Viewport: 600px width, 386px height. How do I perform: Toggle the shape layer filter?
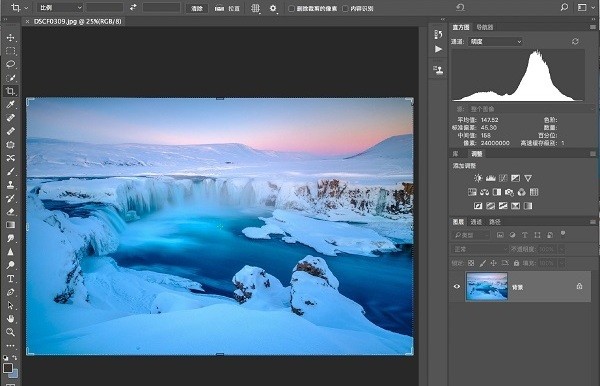[537, 235]
